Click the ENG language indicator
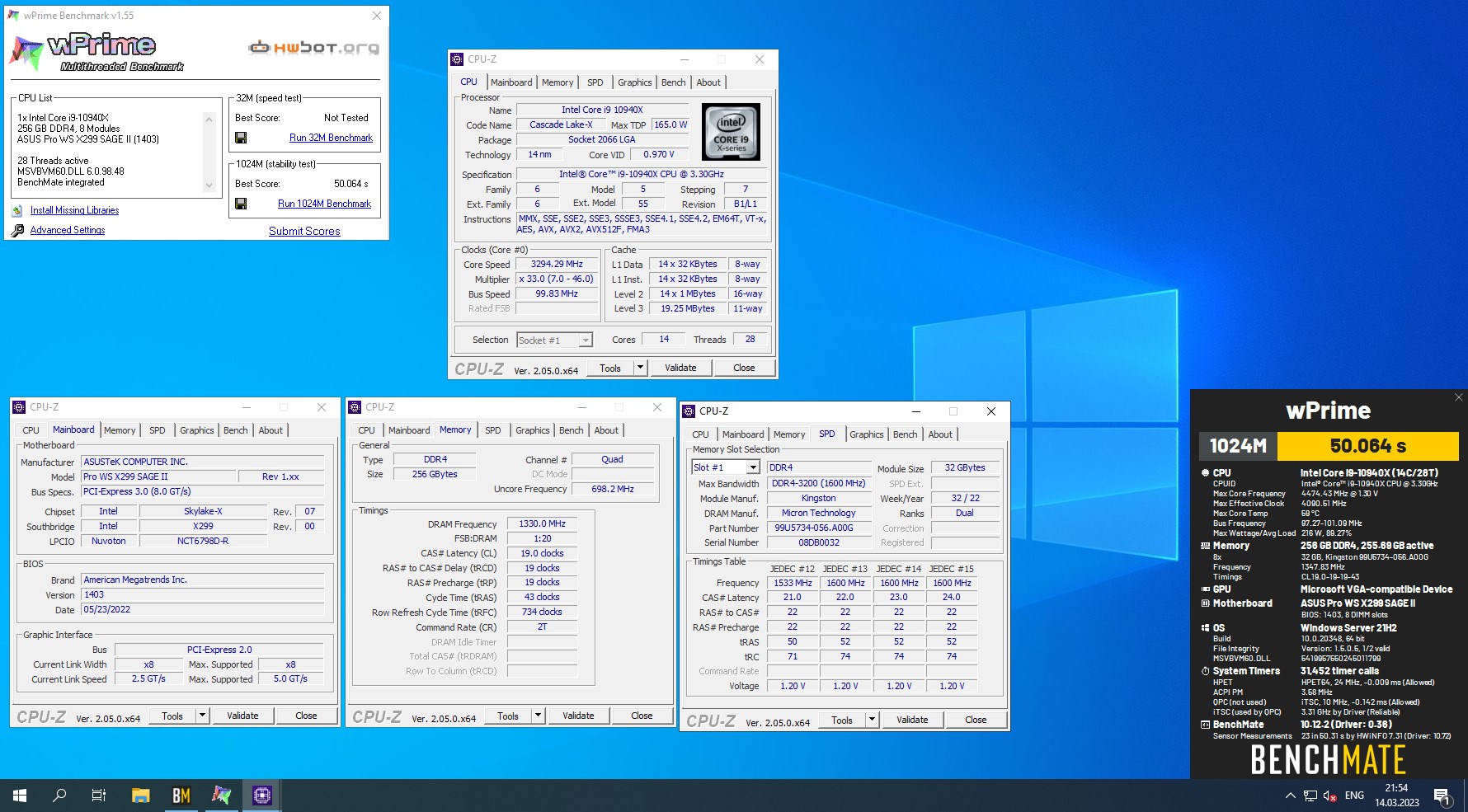The image size is (1468, 812). click(x=1354, y=796)
